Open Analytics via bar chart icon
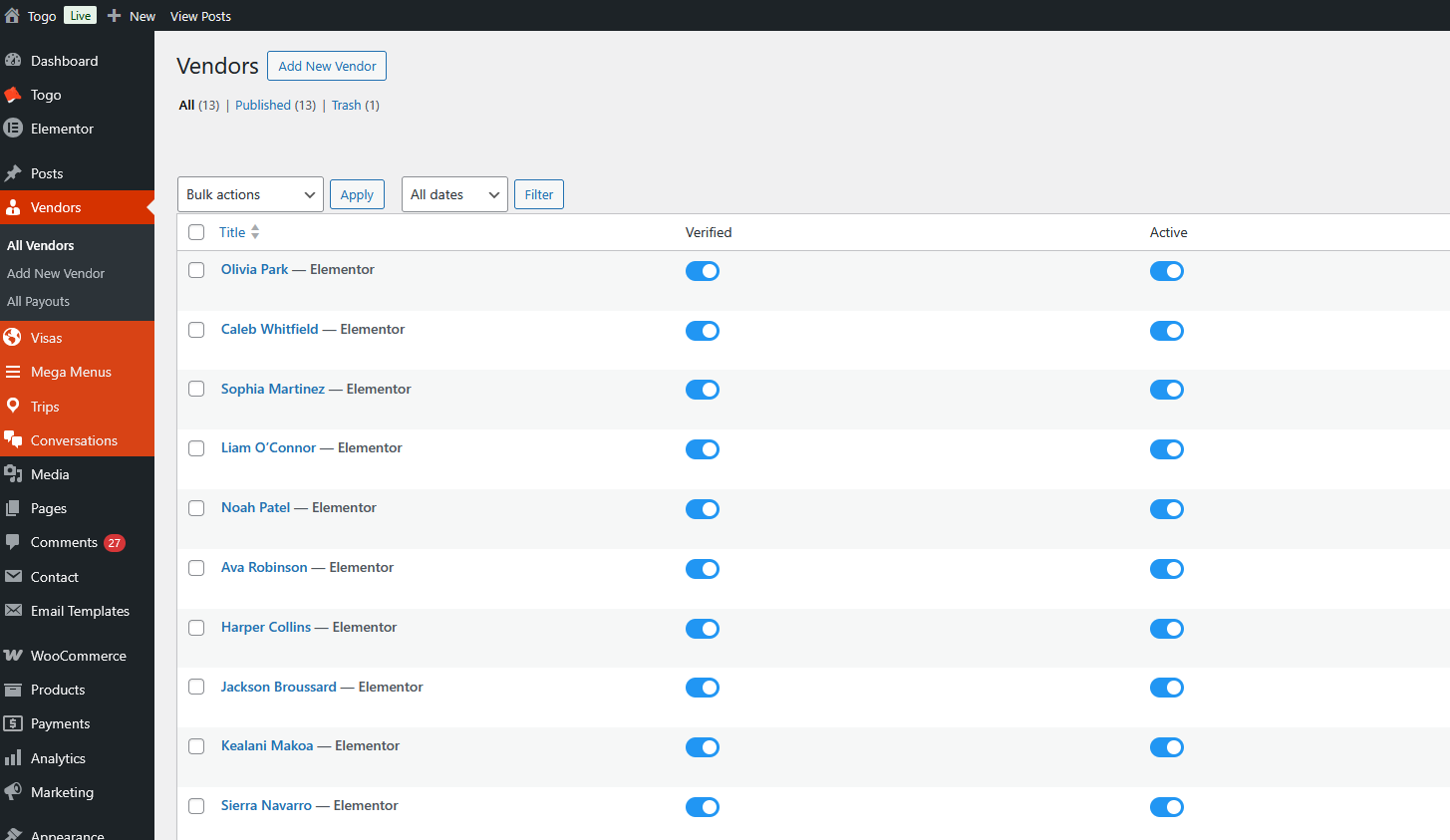1450x840 pixels. [x=13, y=758]
